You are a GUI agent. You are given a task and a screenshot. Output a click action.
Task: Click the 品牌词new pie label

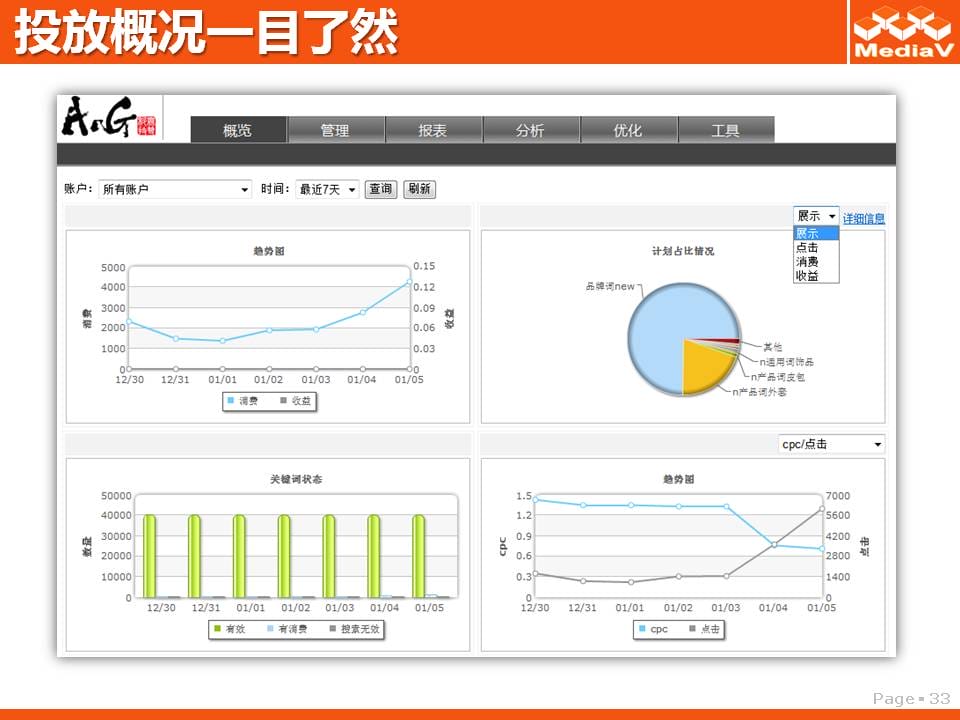(610, 286)
